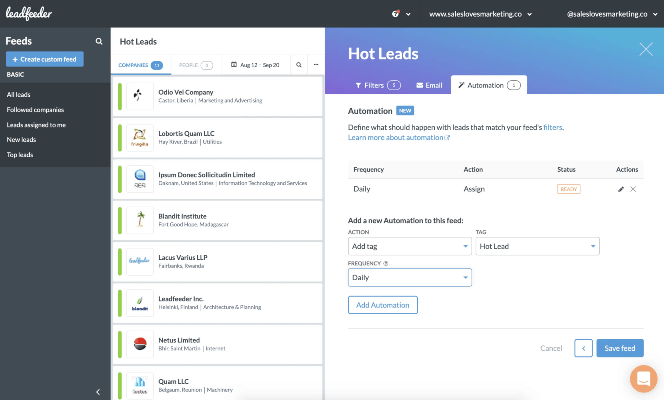Select the People tab in Hot Leads

tap(194, 64)
